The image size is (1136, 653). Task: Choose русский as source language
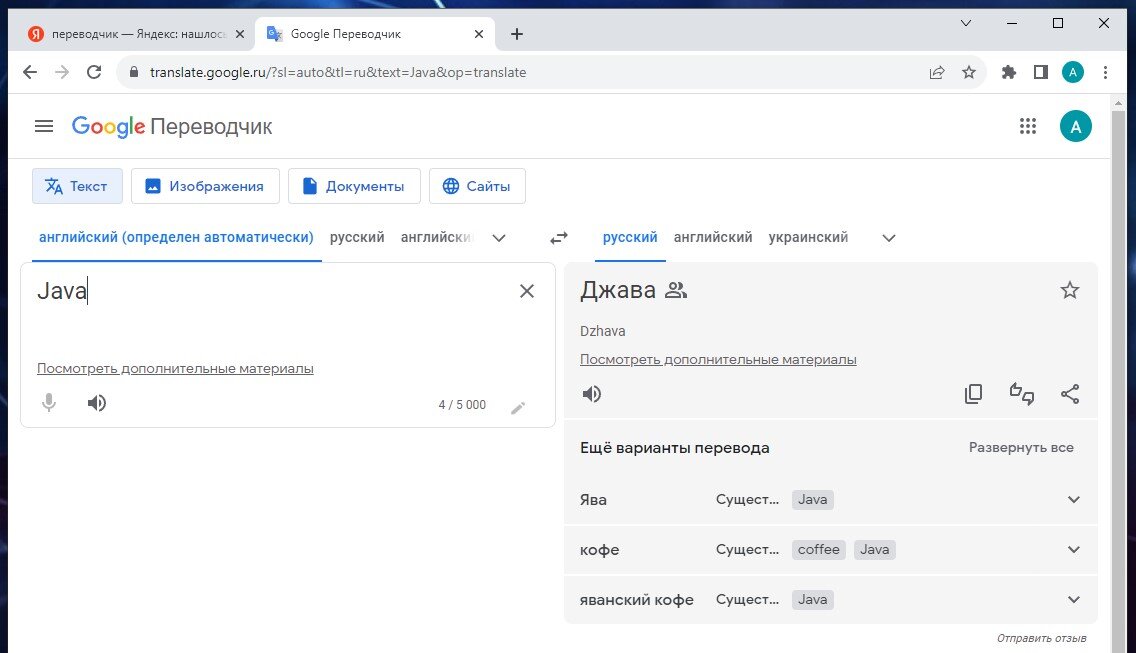point(356,238)
